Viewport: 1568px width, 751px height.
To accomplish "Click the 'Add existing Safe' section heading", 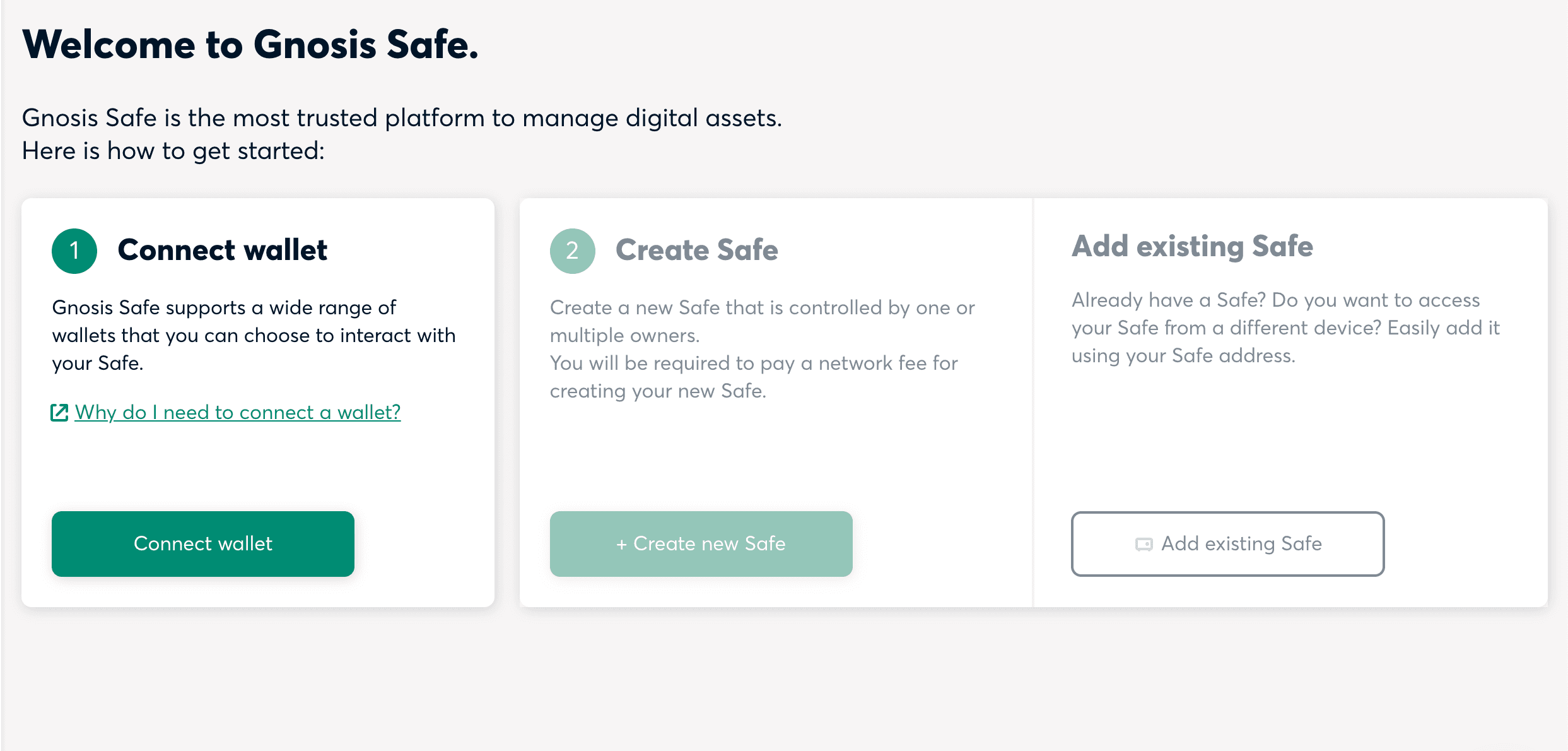I will click(1192, 246).
